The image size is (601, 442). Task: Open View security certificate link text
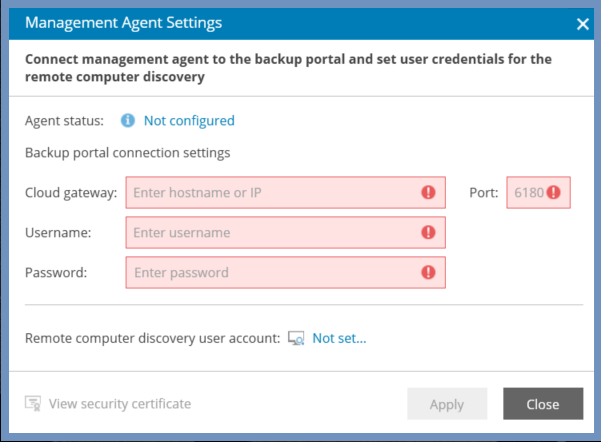[x=120, y=404]
